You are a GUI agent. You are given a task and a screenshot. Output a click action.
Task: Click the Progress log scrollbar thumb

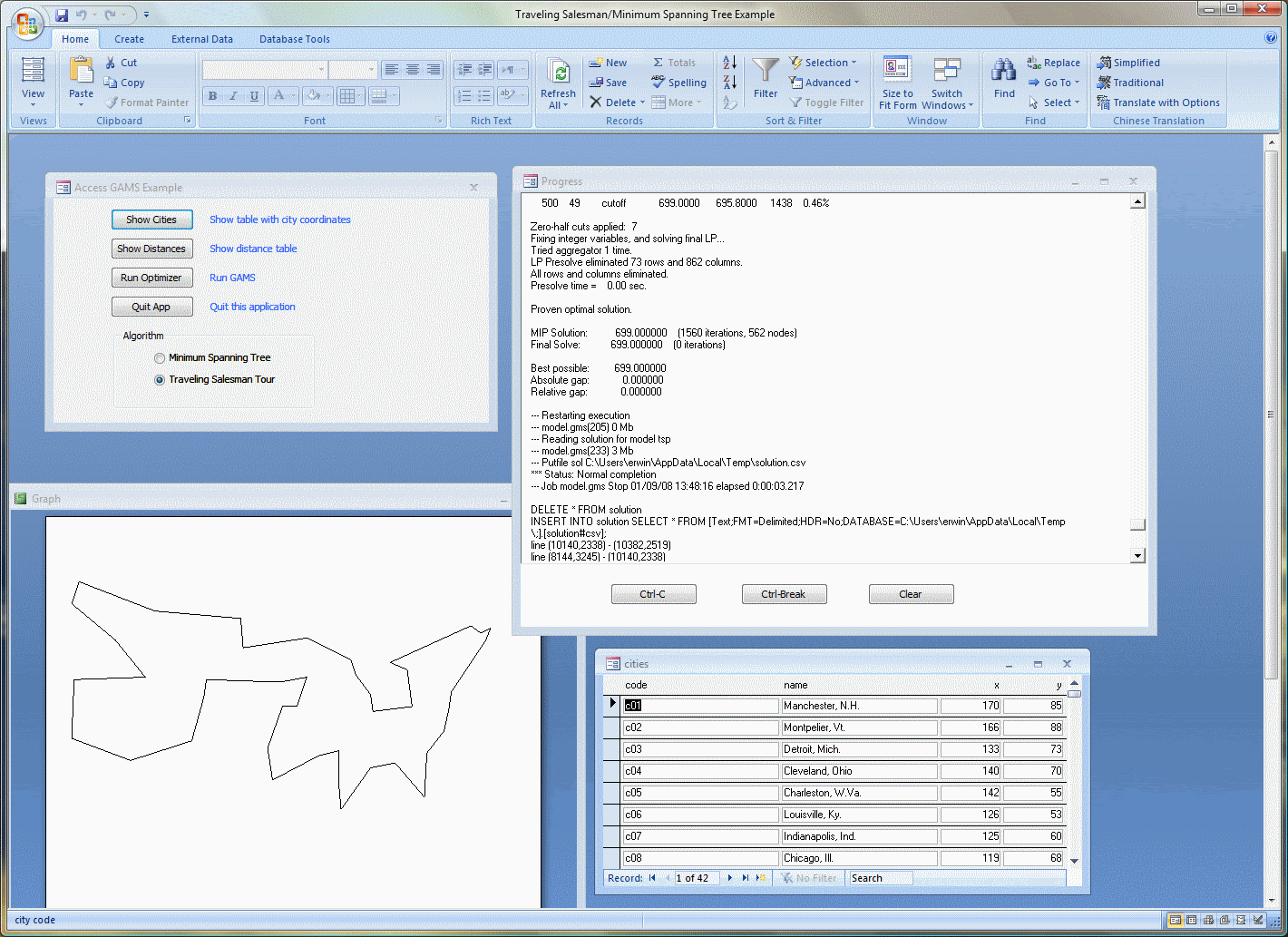coord(1137,524)
